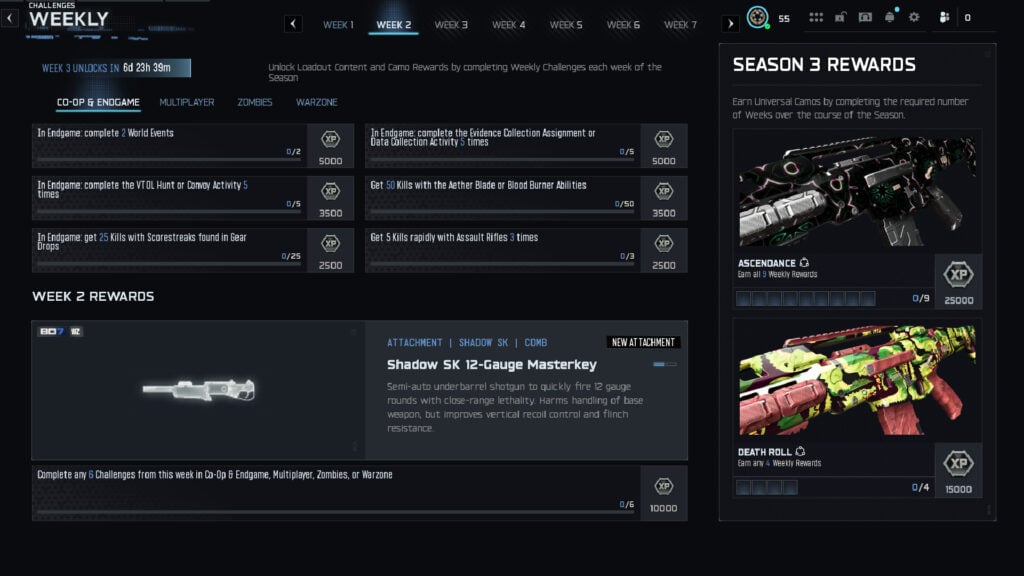Click the unlocked padlock icon
Image resolution: width=1024 pixels, height=576 pixels.
click(842, 18)
